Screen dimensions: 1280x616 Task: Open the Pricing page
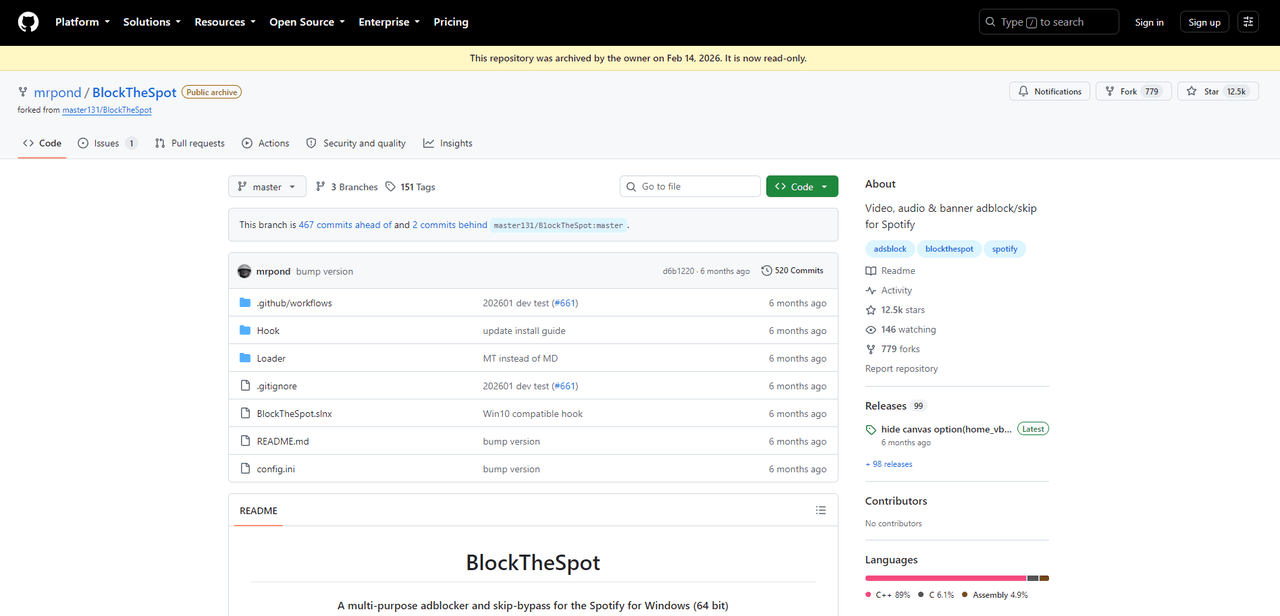(451, 22)
